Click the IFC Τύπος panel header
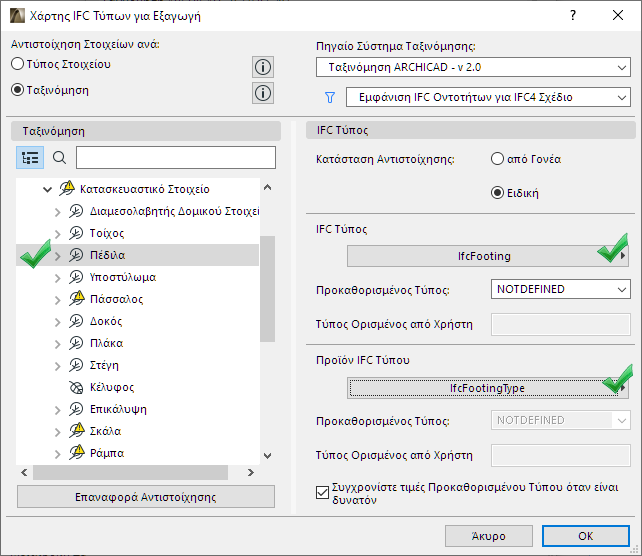This screenshot has height=556, width=642. [x=471, y=130]
